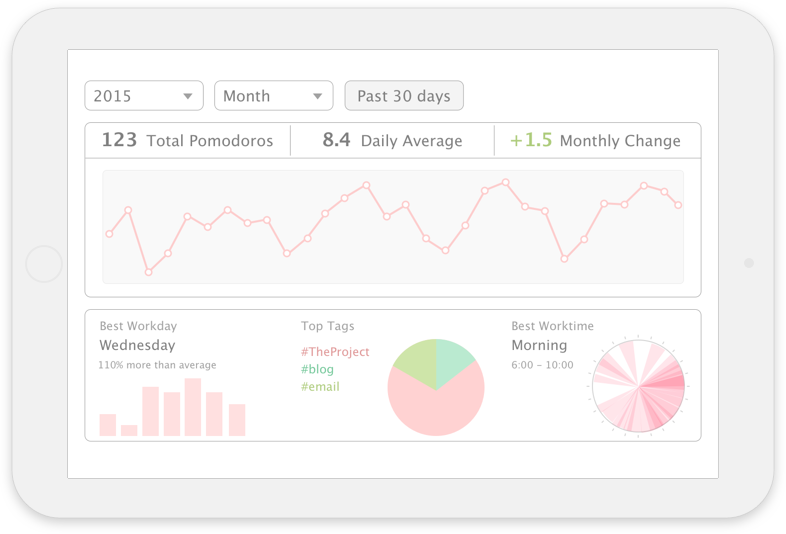Click the Wednesday best workday label
The height and width of the screenshot is (534, 786).
pyautogui.click(x=137, y=345)
